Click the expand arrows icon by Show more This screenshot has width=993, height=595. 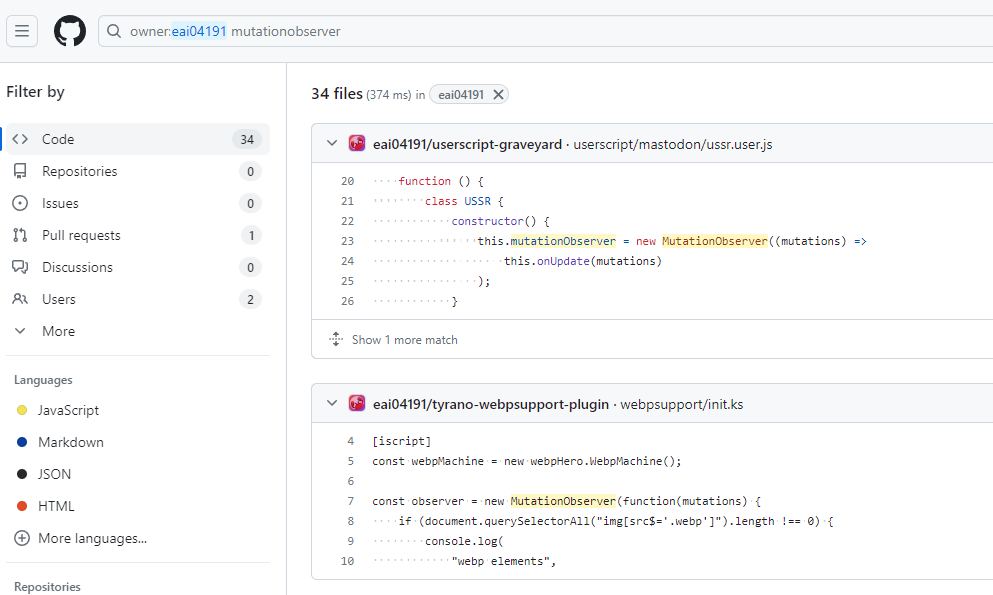coord(336,340)
